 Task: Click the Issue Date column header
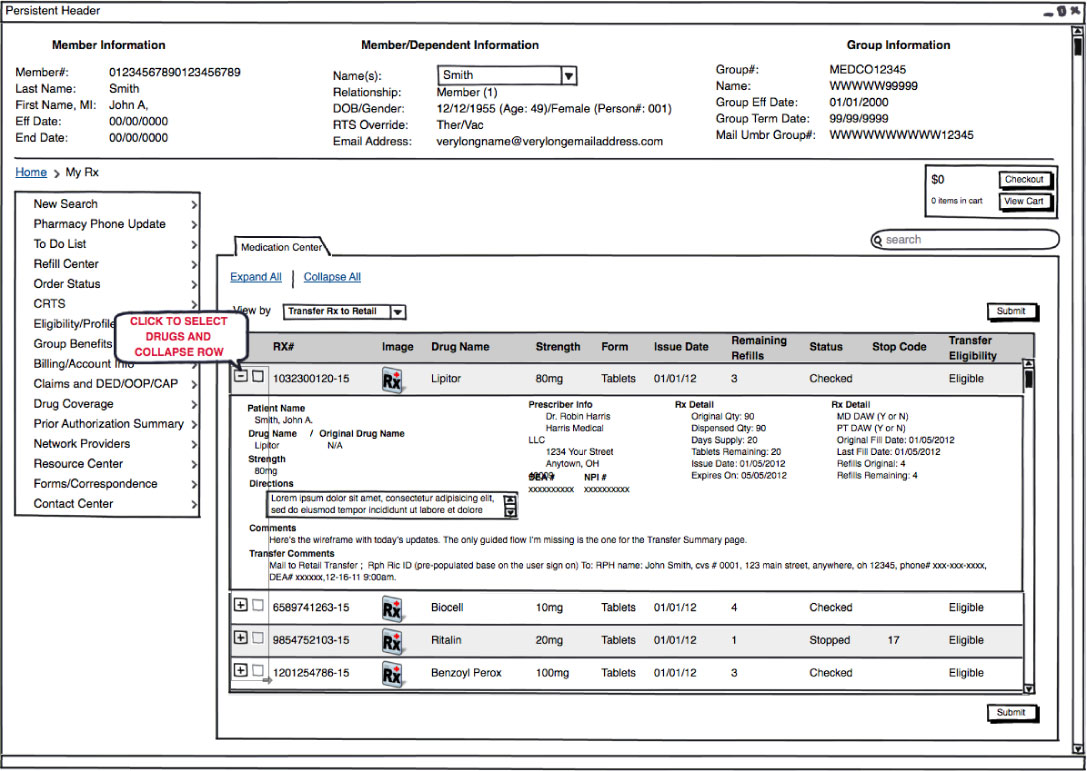681,347
